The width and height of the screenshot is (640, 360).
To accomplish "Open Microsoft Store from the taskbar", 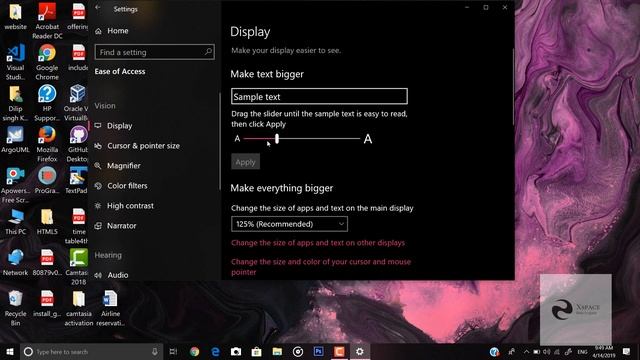I will pos(256,351).
